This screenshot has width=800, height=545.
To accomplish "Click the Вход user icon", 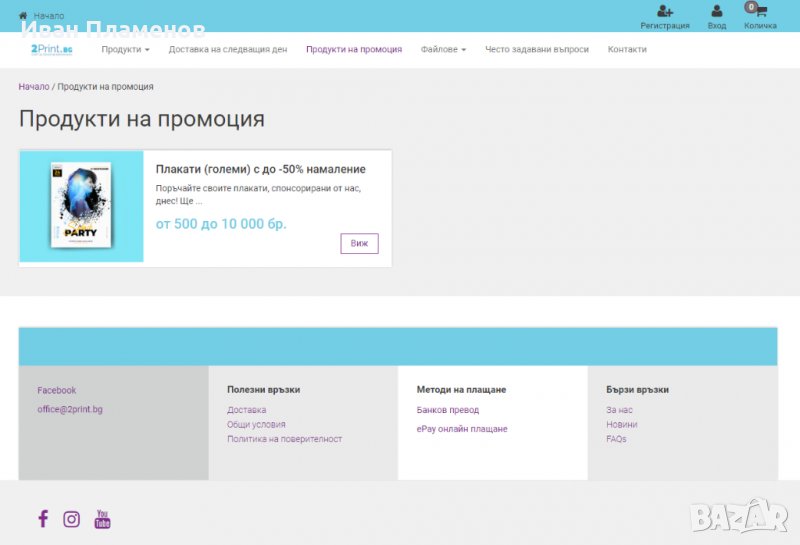I will (717, 12).
